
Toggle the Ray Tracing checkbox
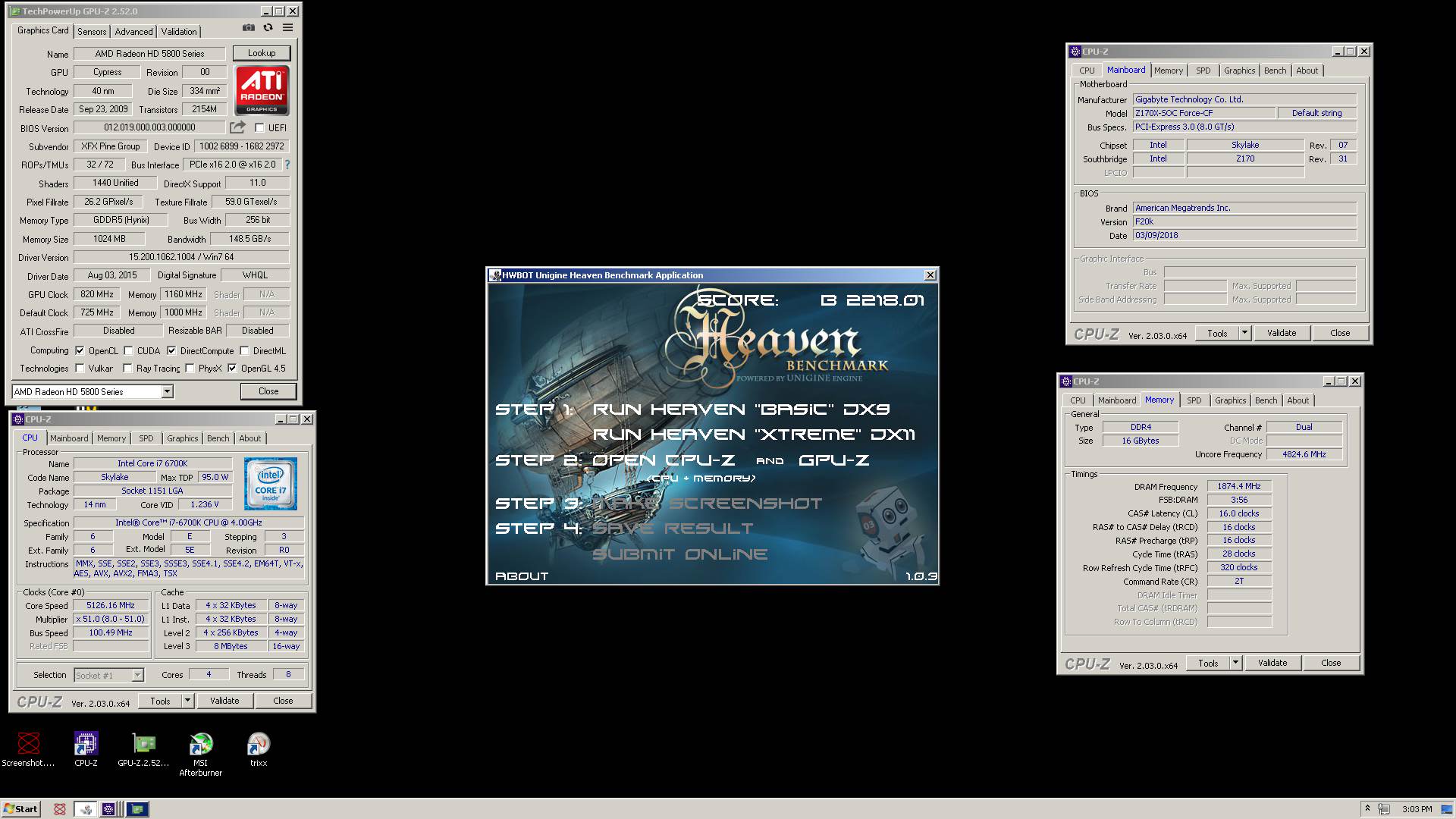point(127,368)
